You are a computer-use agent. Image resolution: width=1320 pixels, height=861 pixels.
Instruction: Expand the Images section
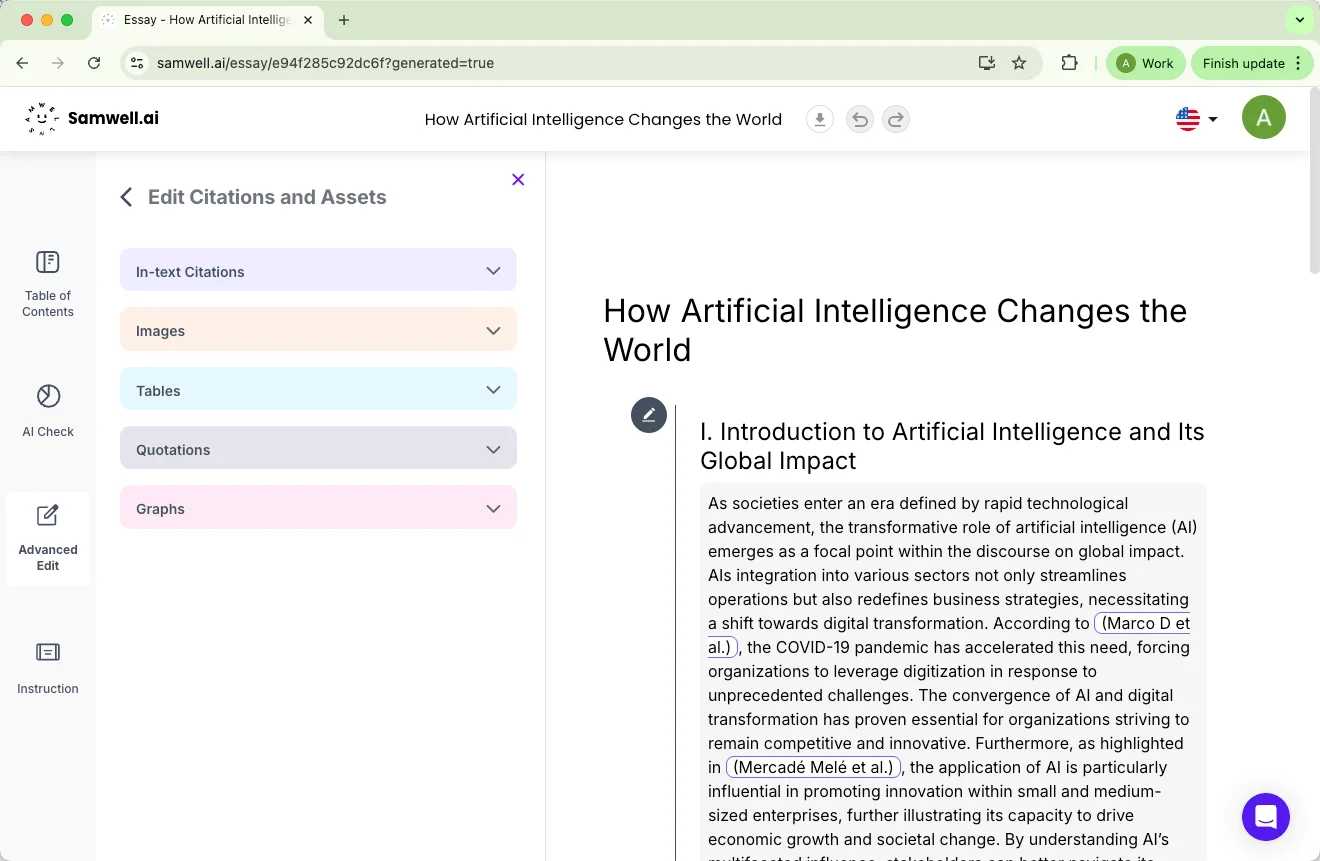(318, 330)
